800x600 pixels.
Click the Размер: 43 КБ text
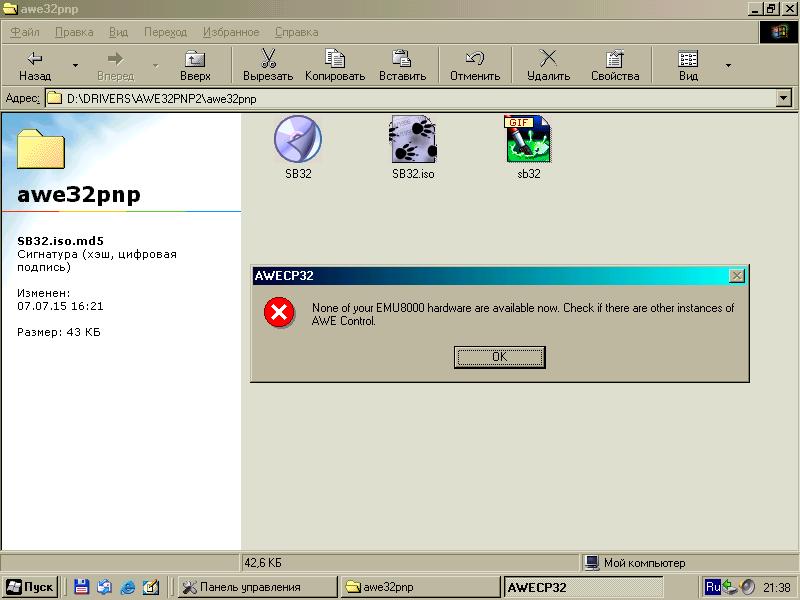59,332
